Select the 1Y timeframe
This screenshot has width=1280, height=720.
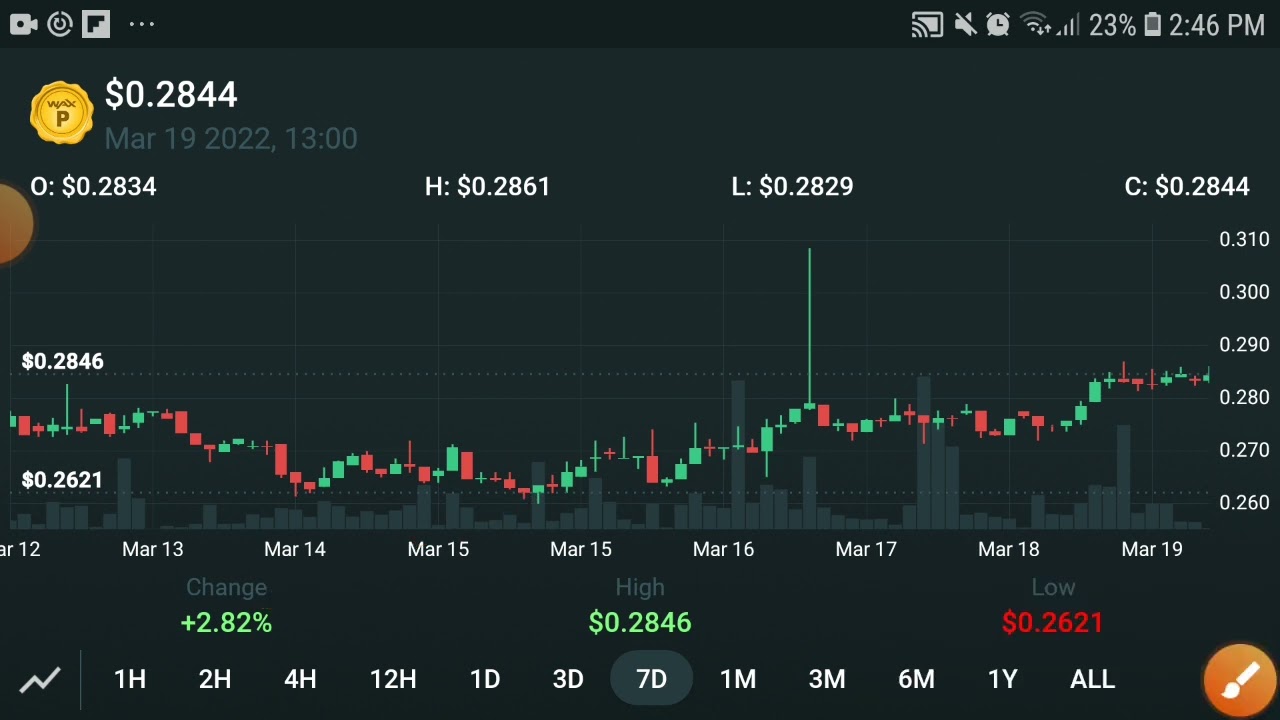1002,680
